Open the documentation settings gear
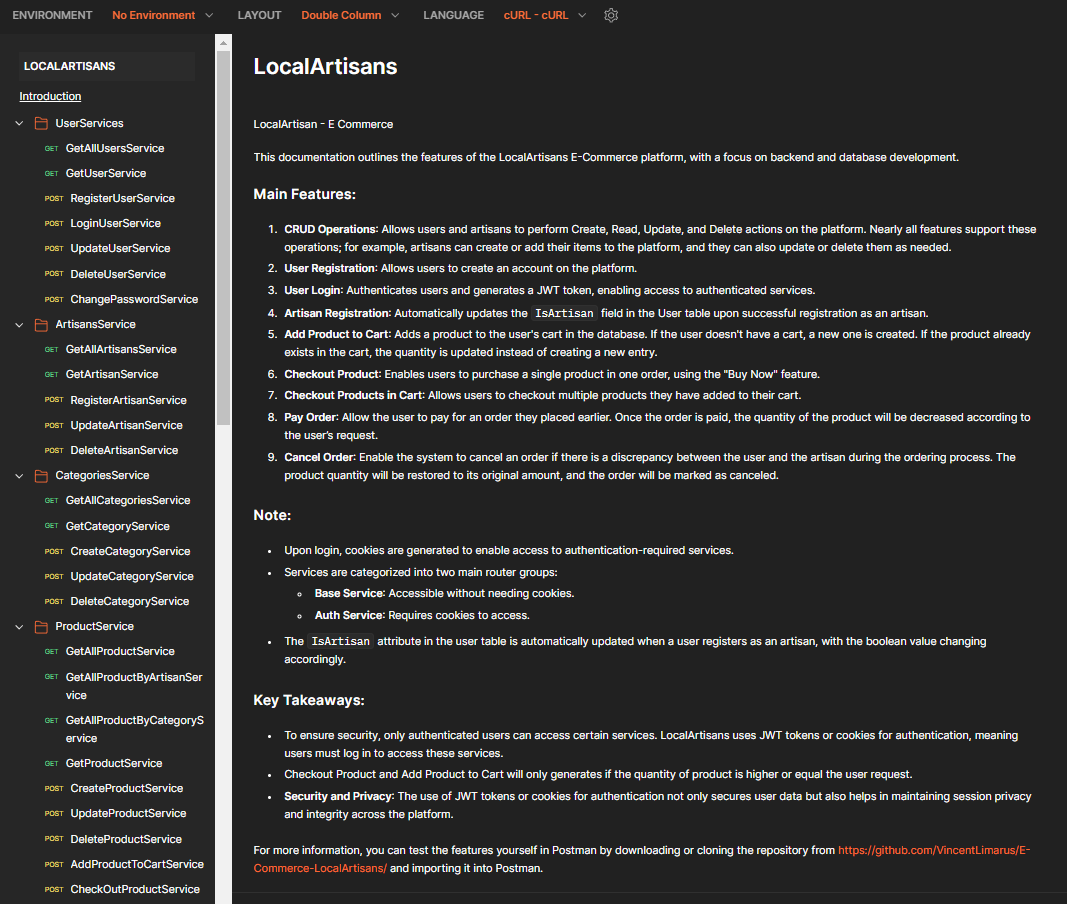The image size is (1067, 904). (x=611, y=15)
